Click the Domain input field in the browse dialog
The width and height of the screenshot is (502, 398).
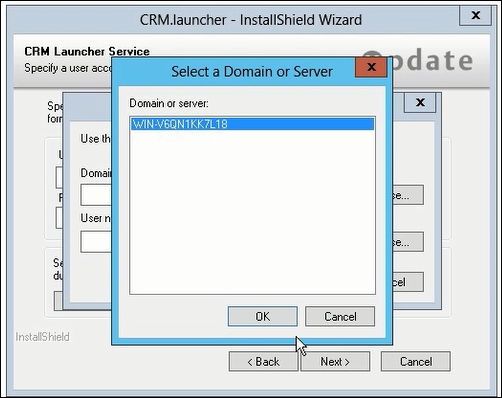point(96,195)
